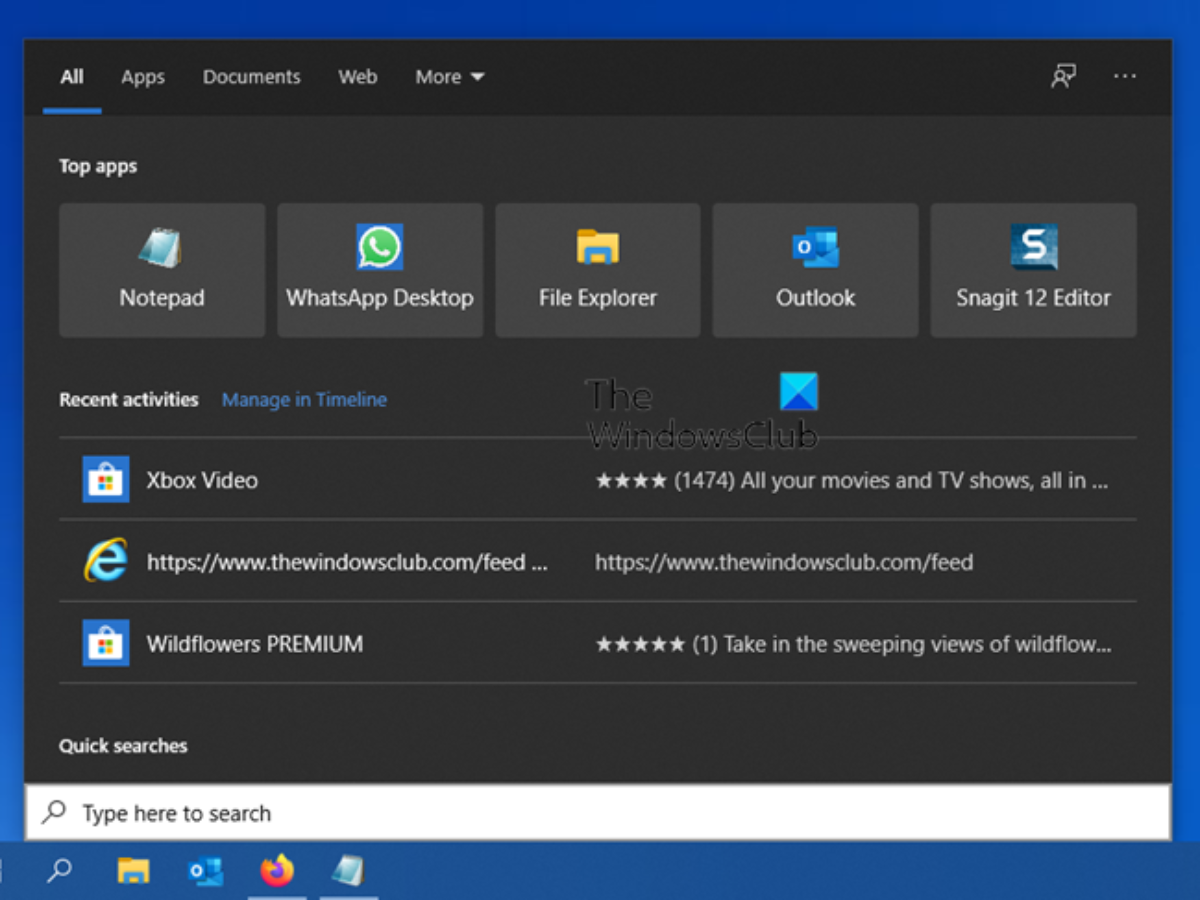This screenshot has width=1200, height=900.
Task: Click the Firefox icon in taskbar
Action: point(277,871)
